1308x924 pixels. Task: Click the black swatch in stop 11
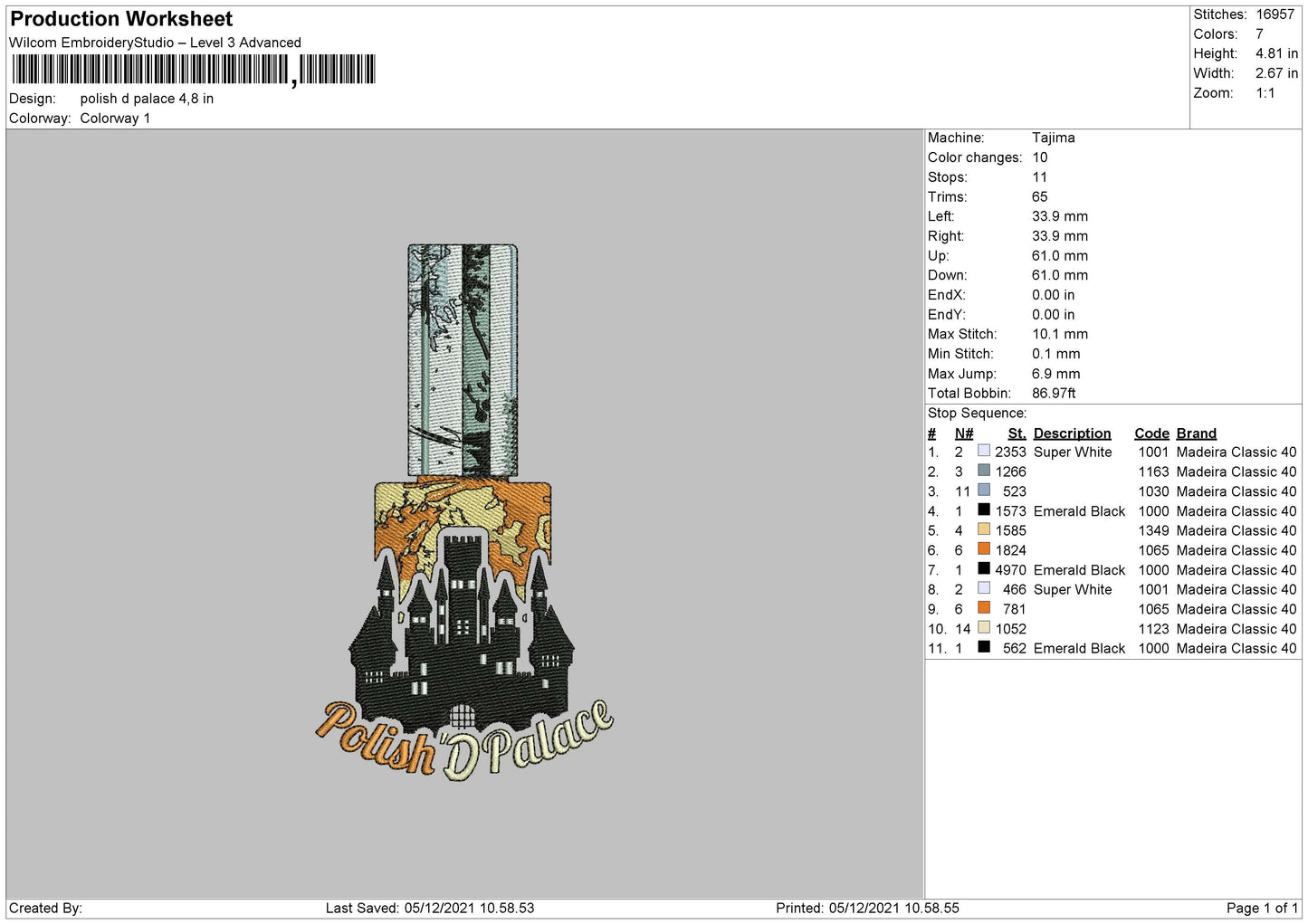point(984,648)
